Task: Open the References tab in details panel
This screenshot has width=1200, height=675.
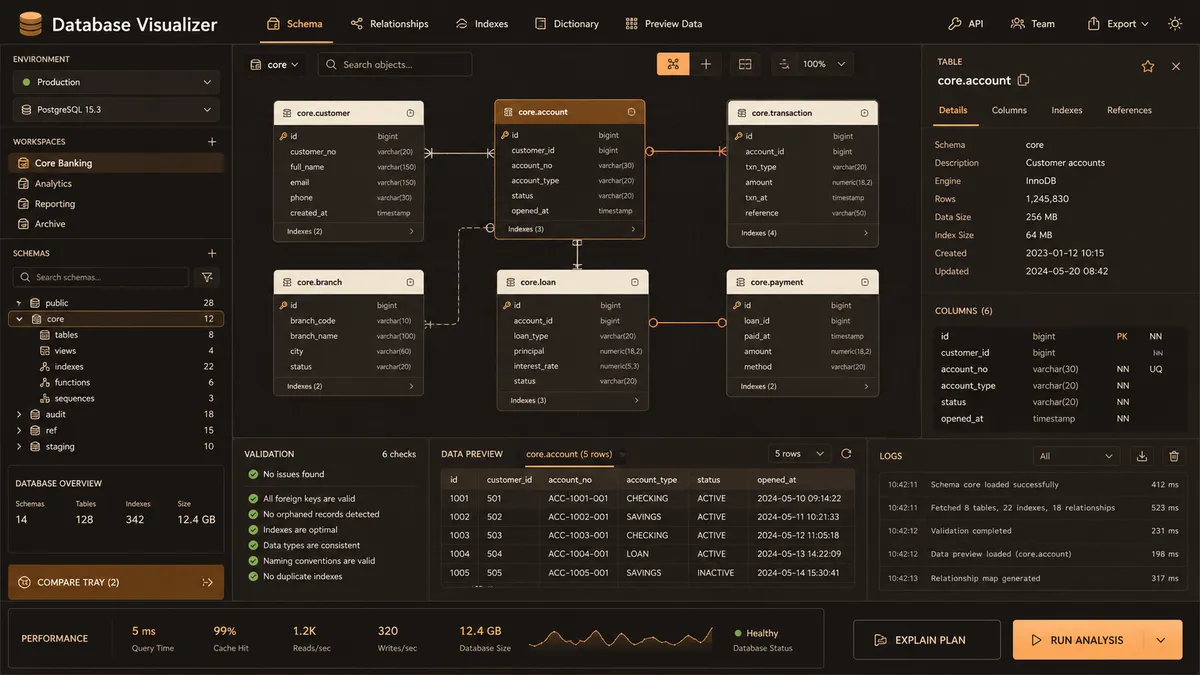Action: coord(1129,110)
